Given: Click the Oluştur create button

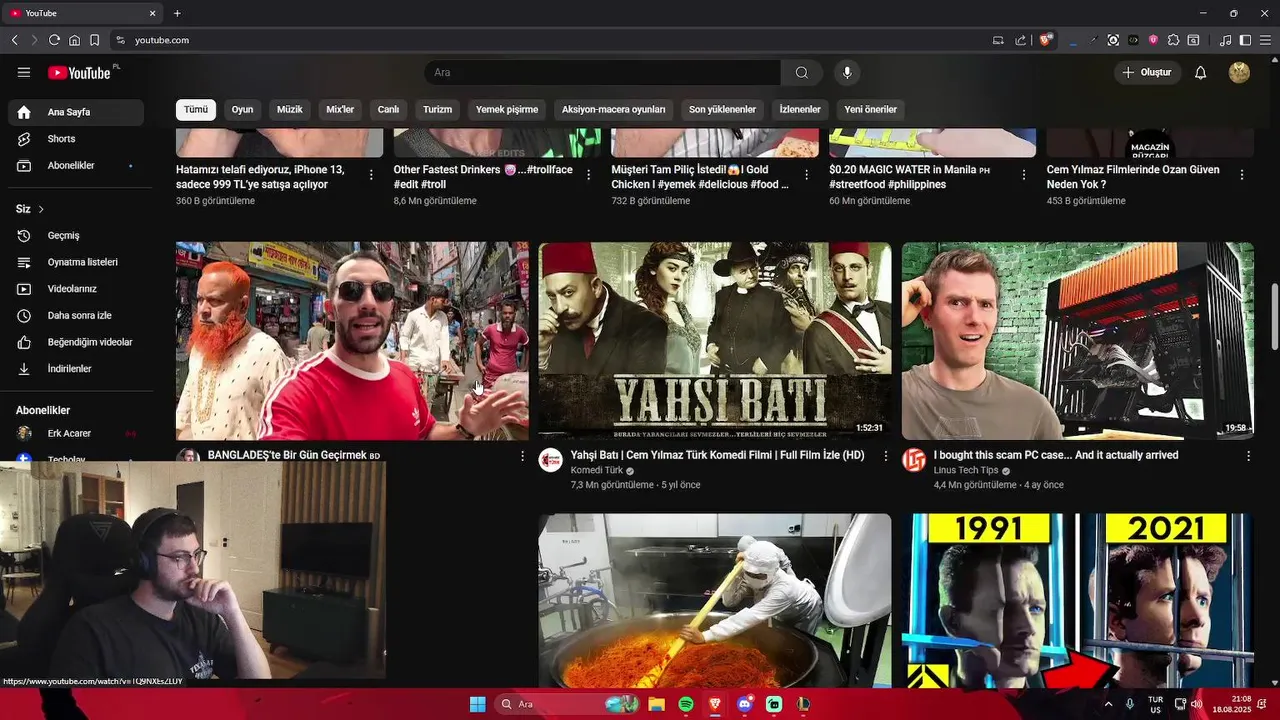Looking at the screenshot, I should pyautogui.click(x=1147, y=72).
